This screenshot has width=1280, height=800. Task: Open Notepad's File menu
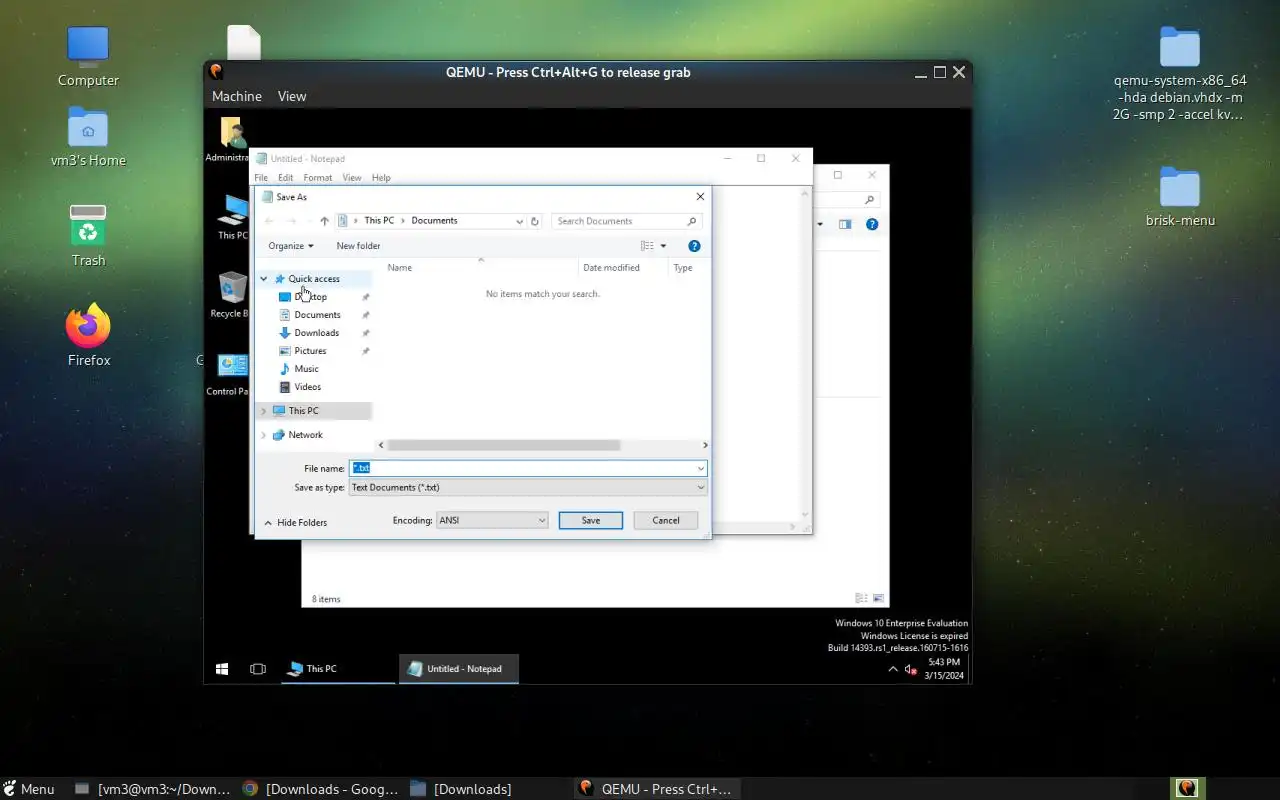[261, 178]
